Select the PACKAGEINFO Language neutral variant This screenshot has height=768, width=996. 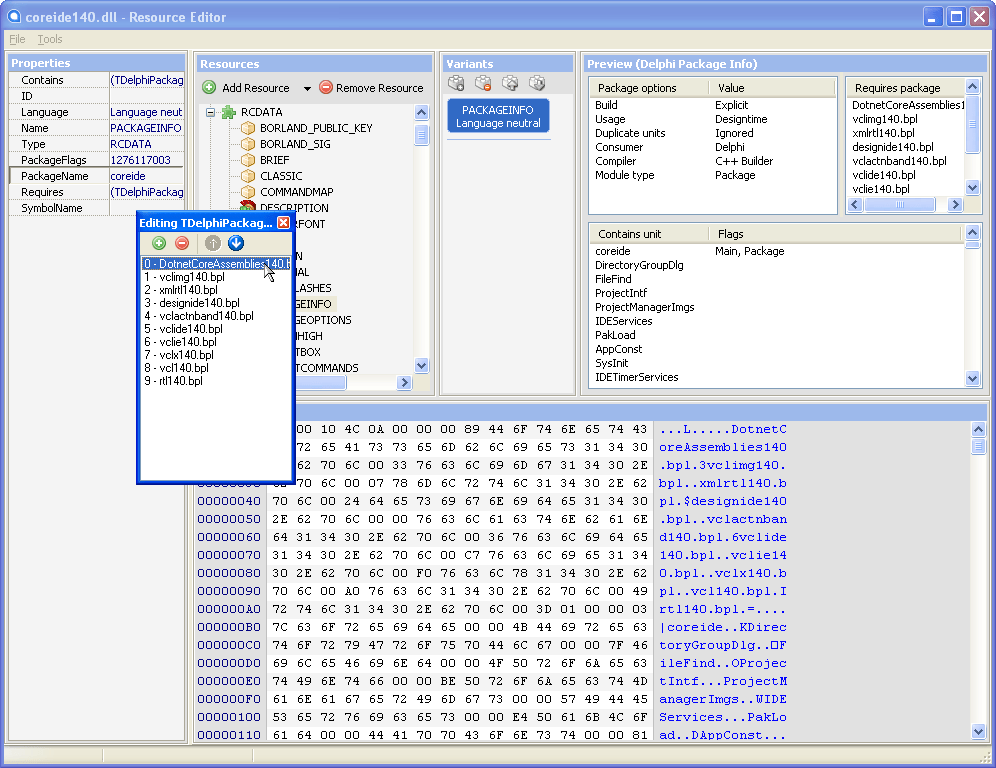pyautogui.click(x=497, y=115)
